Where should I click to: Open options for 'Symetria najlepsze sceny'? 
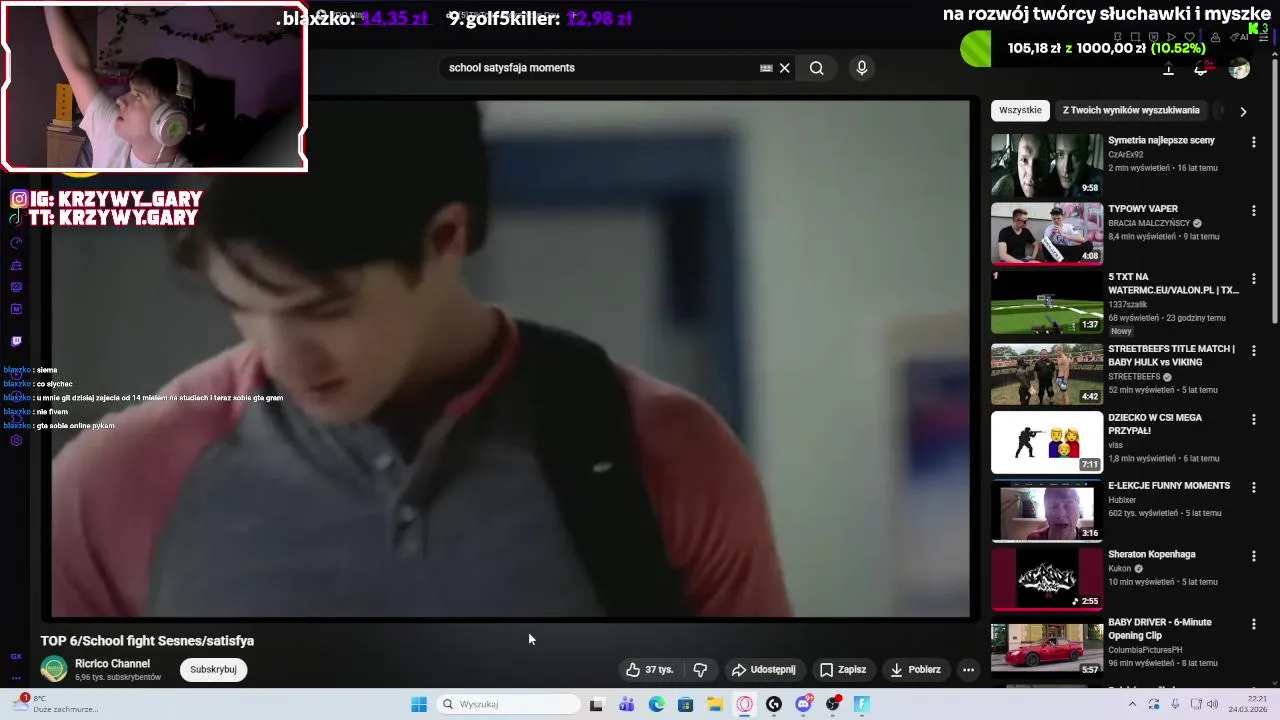[x=1253, y=142]
